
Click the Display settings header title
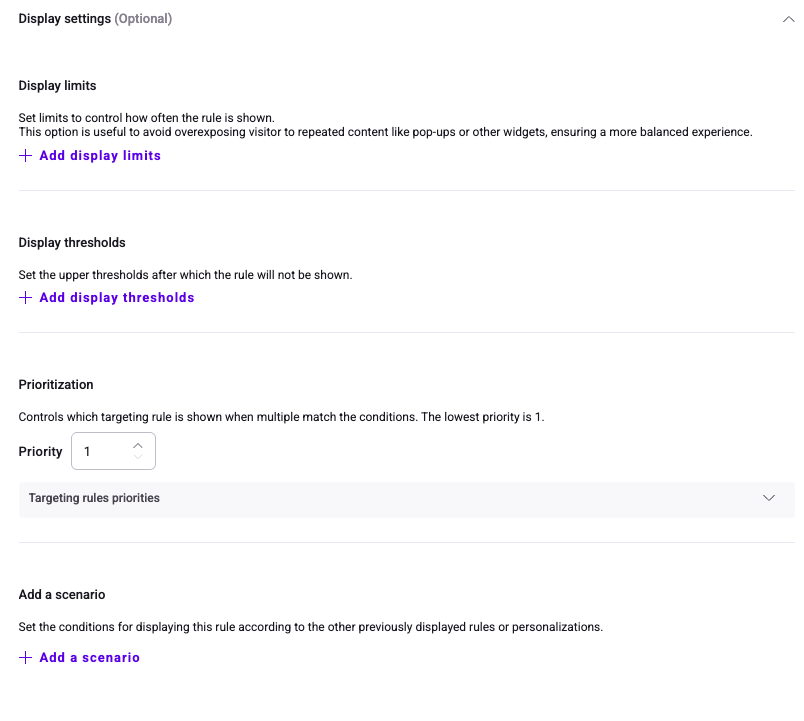(64, 19)
